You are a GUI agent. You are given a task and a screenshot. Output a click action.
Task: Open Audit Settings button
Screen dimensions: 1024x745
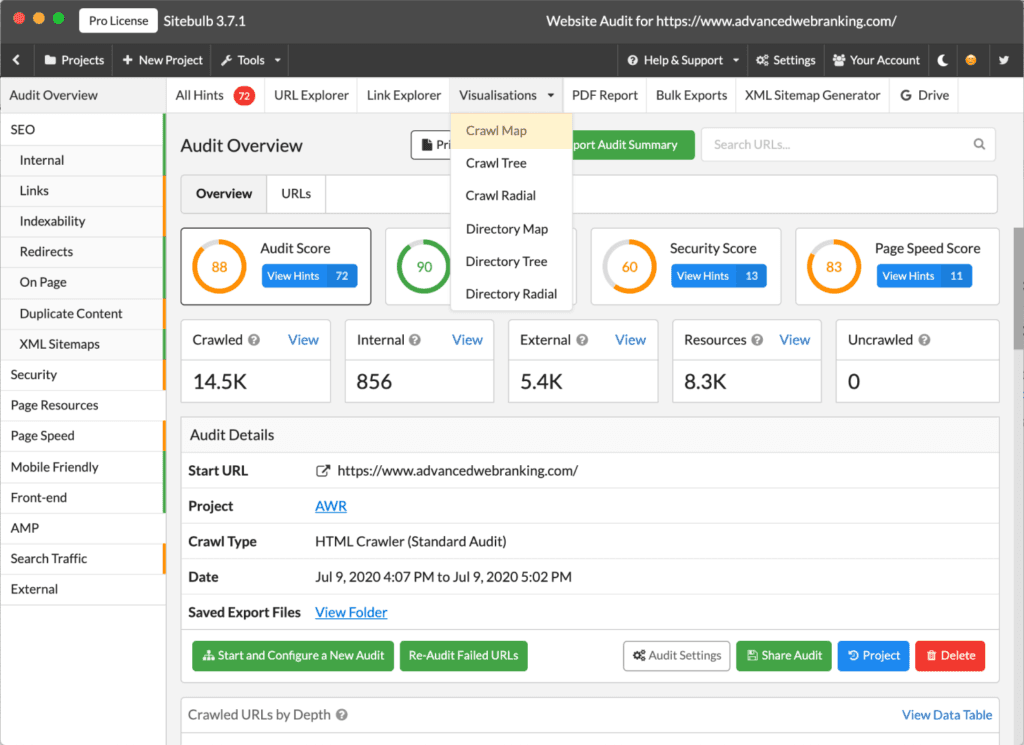click(x=677, y=656)
